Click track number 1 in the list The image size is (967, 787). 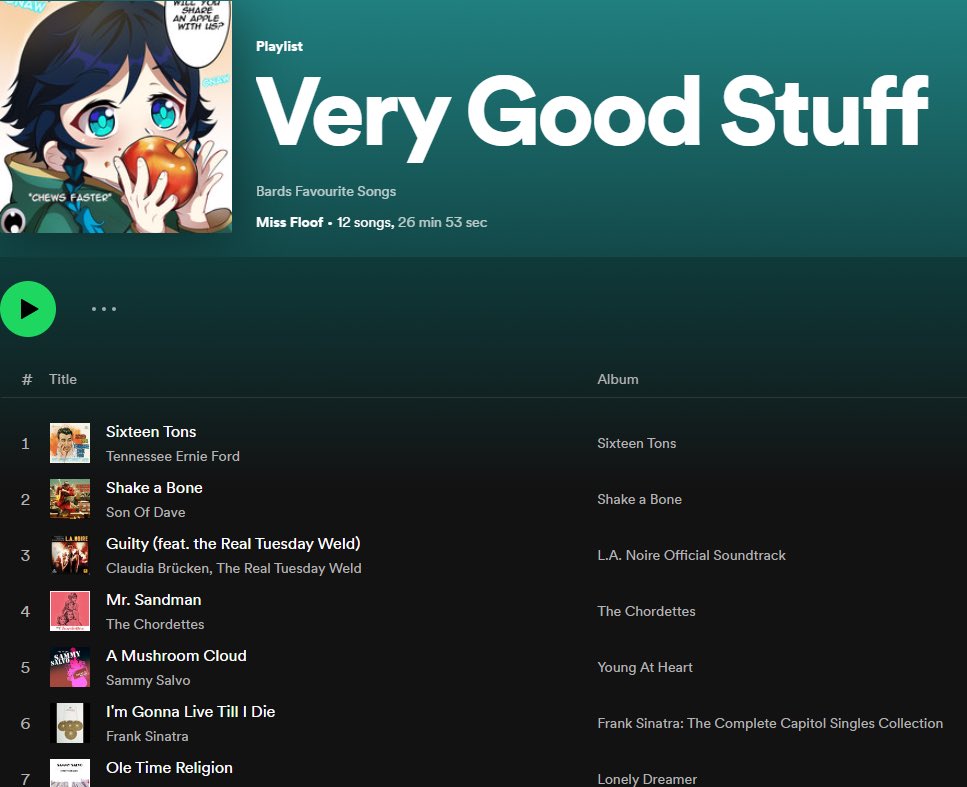coord(25,443)
